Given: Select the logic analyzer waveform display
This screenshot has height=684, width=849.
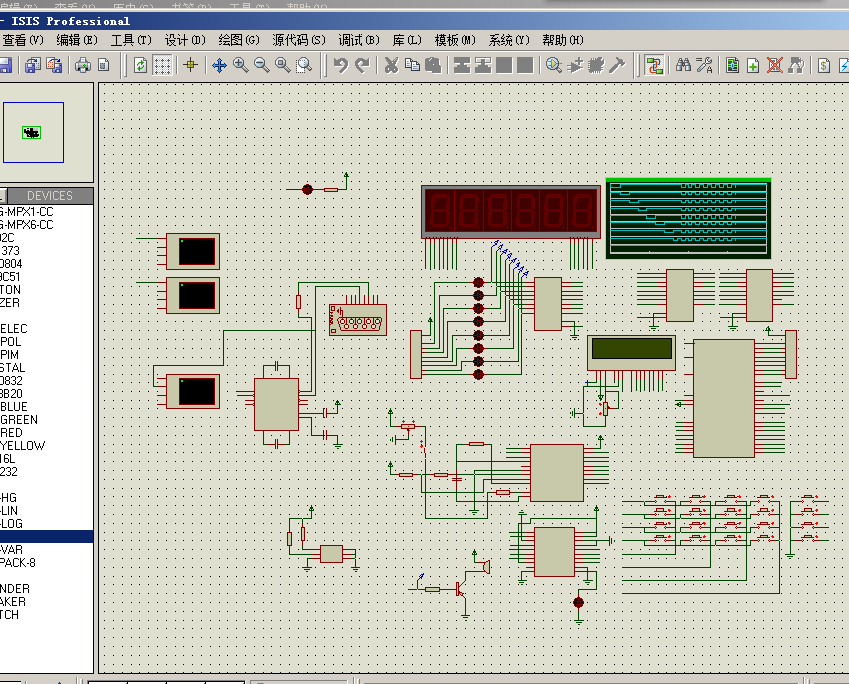Looking at the screenshot, I should click(x=688, y=218).
